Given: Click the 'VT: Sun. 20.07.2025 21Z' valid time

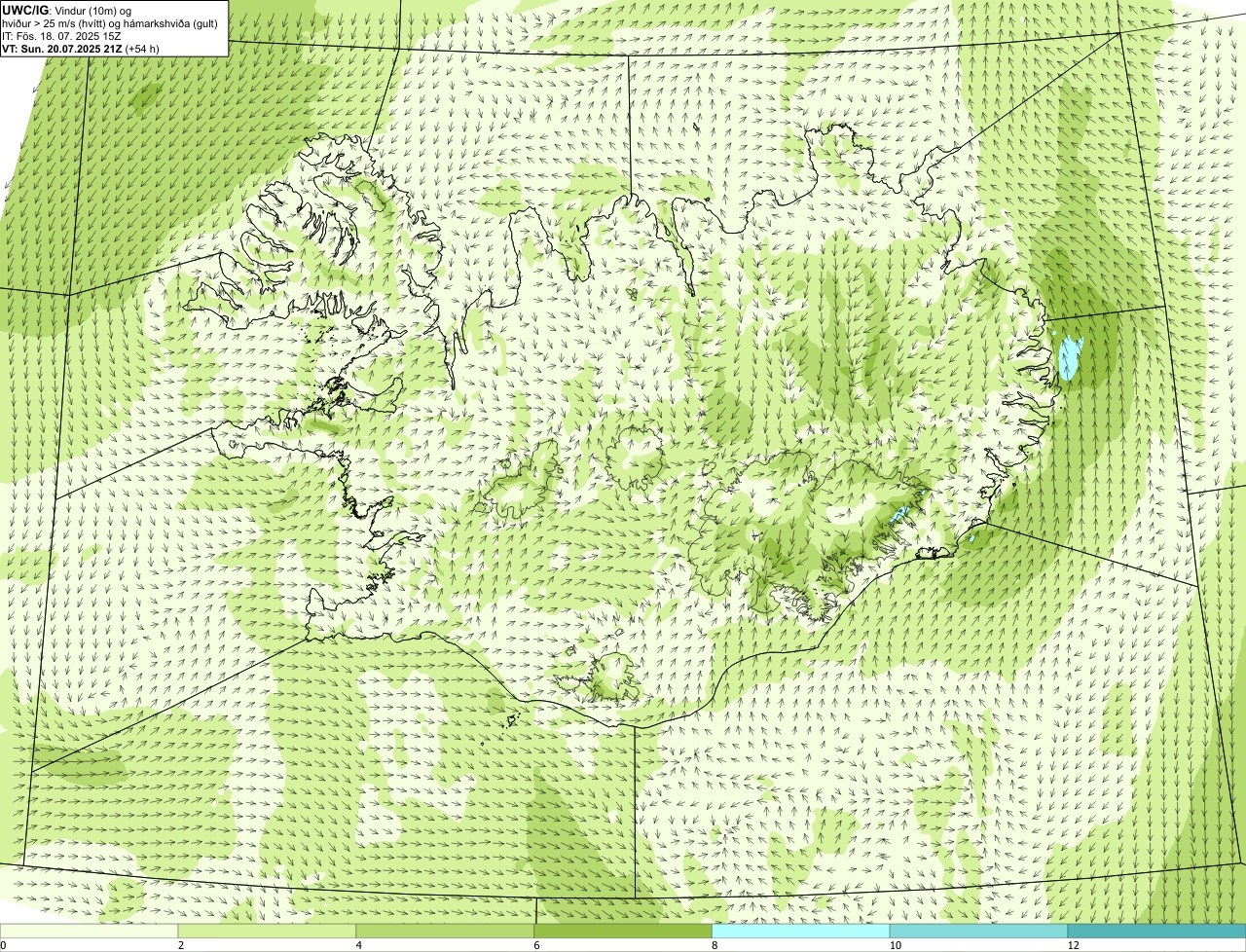Looking at the screenshot, I should [x=62, y=48].
